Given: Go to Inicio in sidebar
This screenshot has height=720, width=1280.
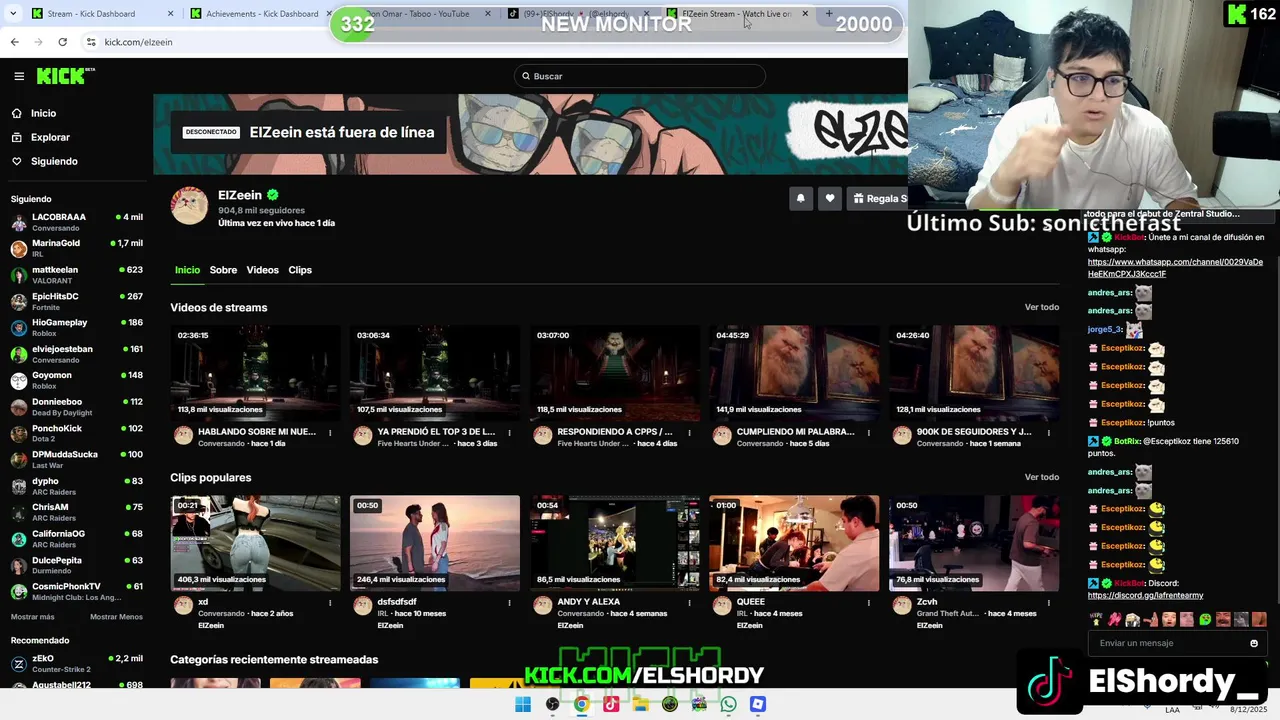Looking at the screenshot, I should pos(43,113).
